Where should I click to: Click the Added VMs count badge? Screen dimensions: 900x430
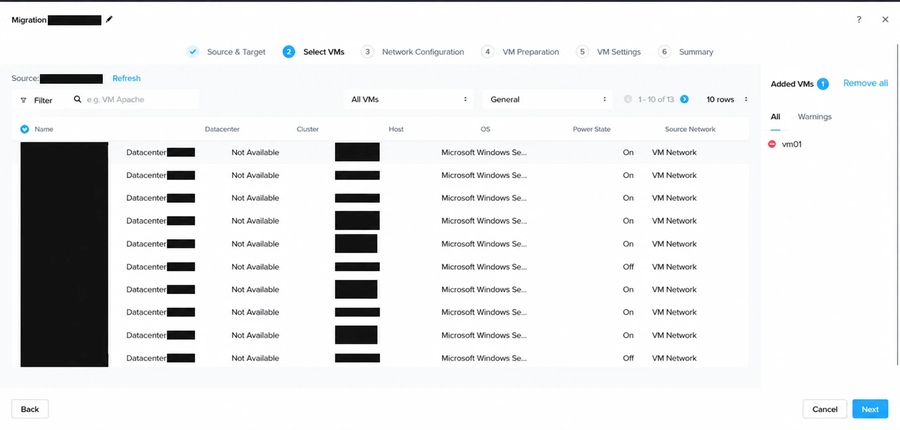[823, 84]
